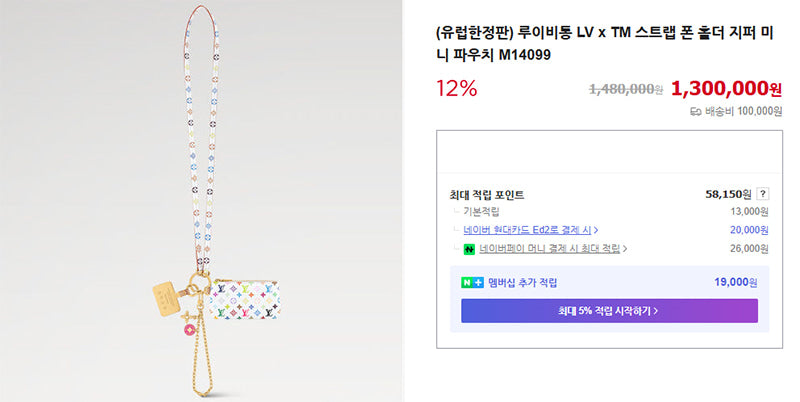Image resolution: width=800 pixels, height=402 pixels.
Task: Click the 12% discount rate
Action: click(457, 89)
